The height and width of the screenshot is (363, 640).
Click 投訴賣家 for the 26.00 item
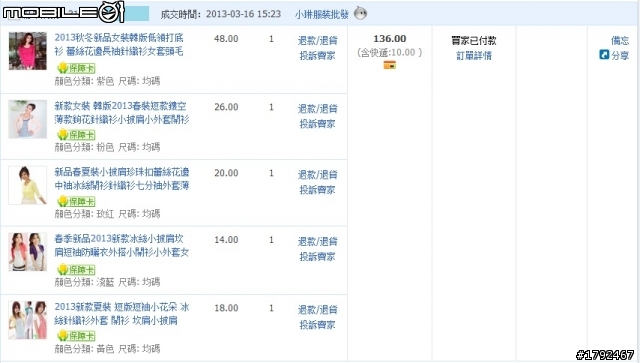point(318,124)
